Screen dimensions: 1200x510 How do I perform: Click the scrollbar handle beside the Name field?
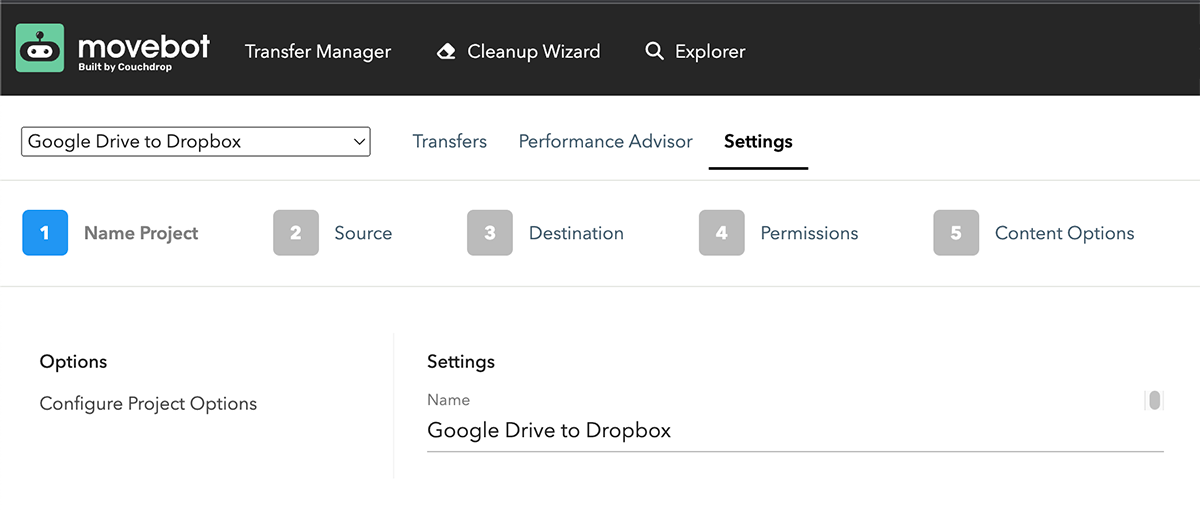[x=1155, y=400]
